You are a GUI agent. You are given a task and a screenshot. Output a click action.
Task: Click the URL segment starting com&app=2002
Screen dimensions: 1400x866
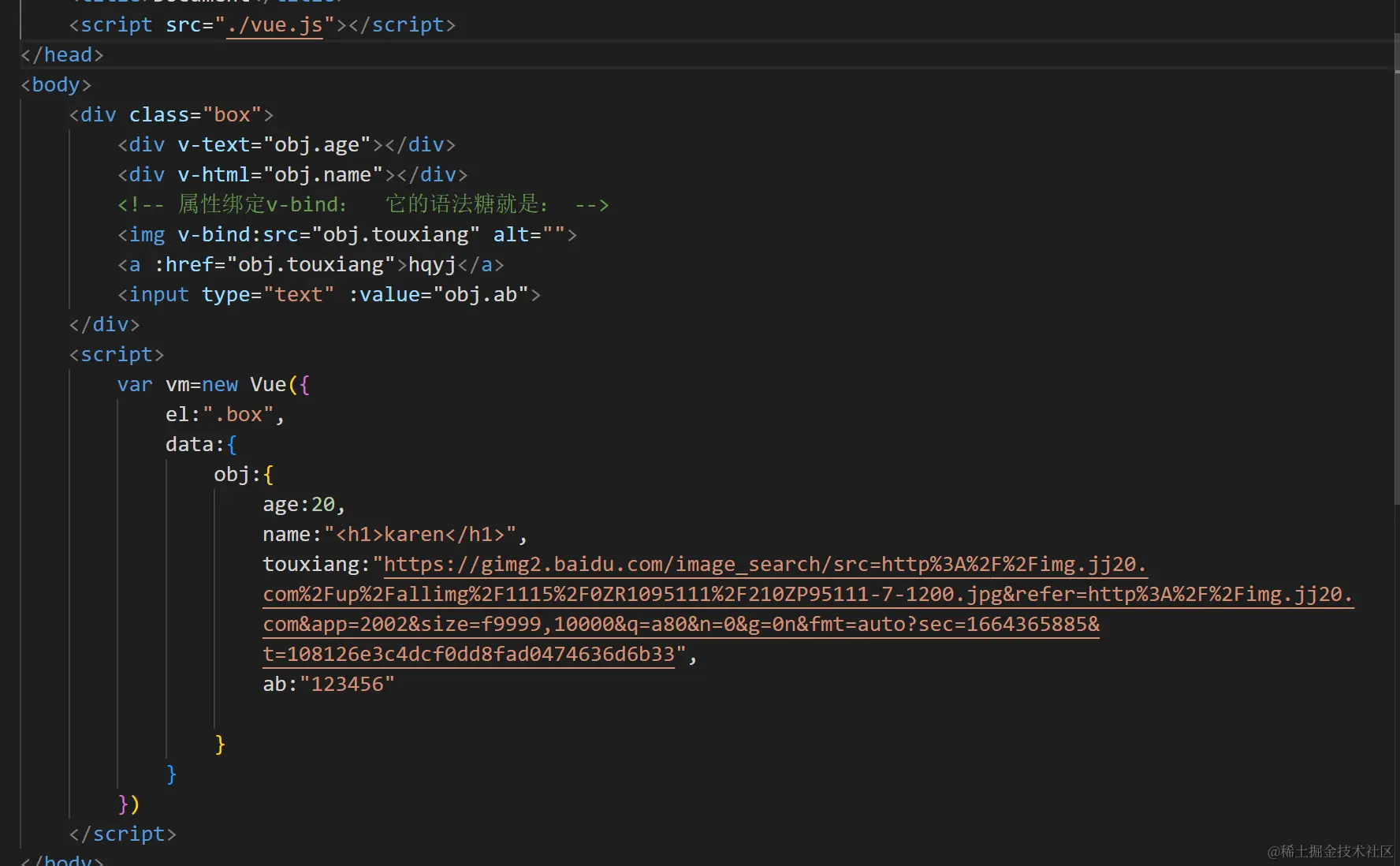[681, 625]
